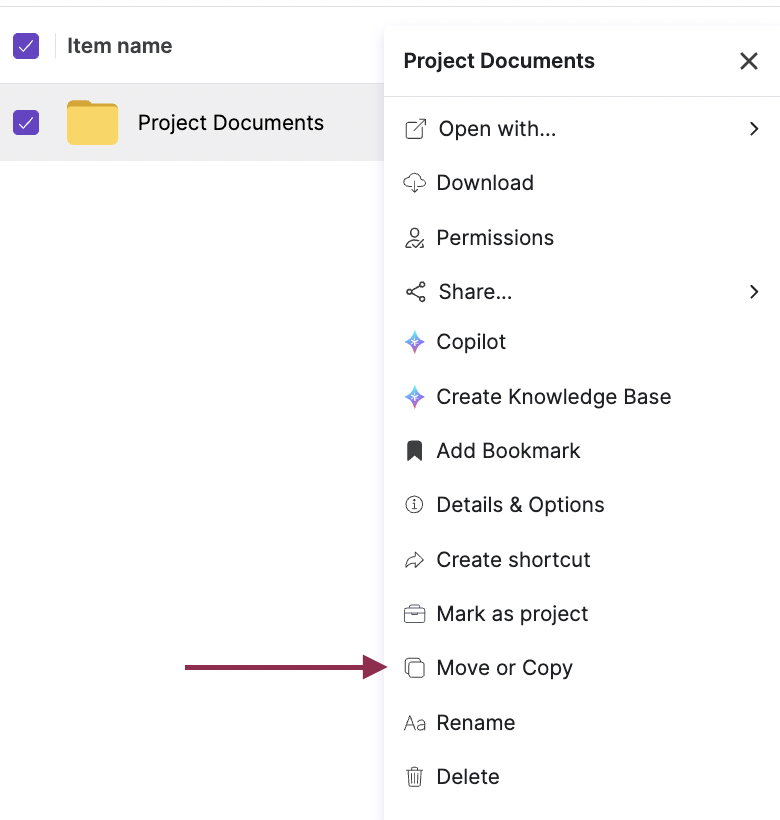Sort by the Item name column header
Viewport: 780px width, 820px height.
[x=119, y=46]
